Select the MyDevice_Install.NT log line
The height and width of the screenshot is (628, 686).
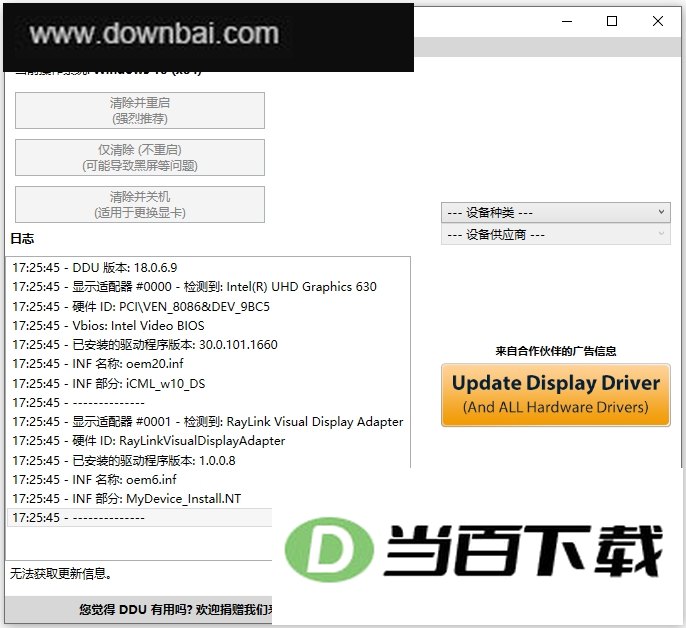(x=126, y=498)
